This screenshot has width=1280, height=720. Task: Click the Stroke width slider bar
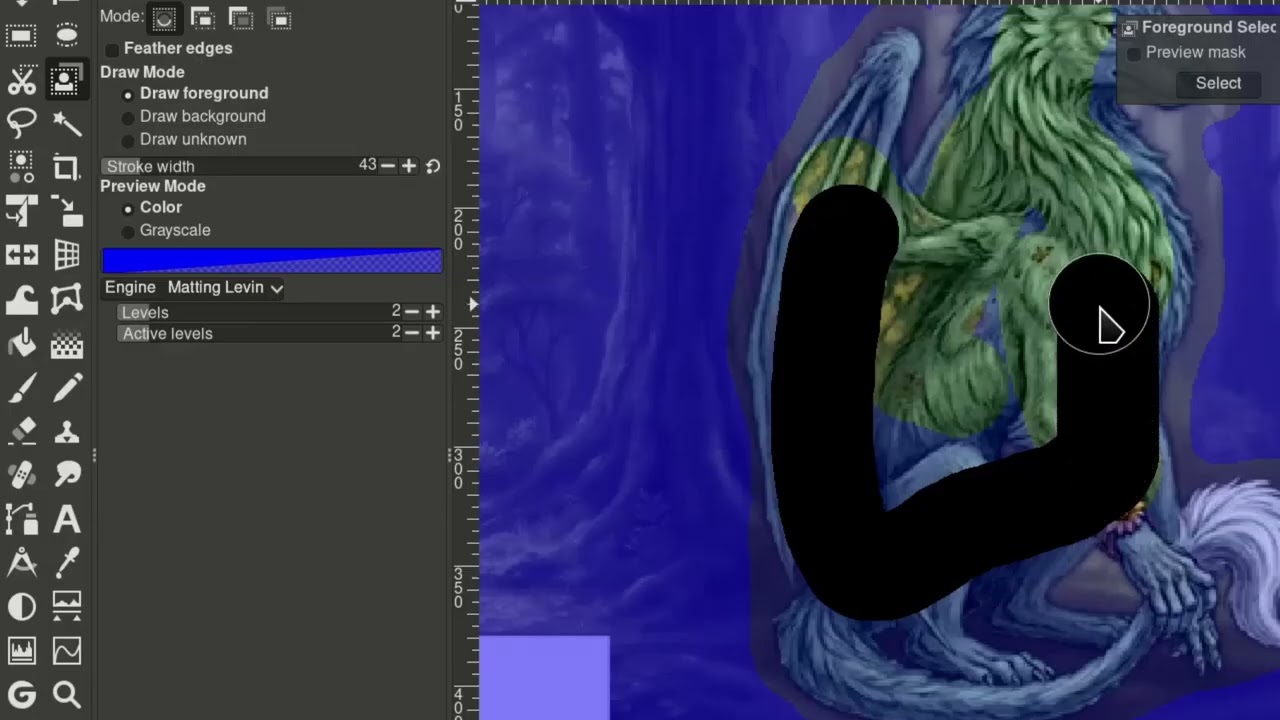(x=240, y=166)
